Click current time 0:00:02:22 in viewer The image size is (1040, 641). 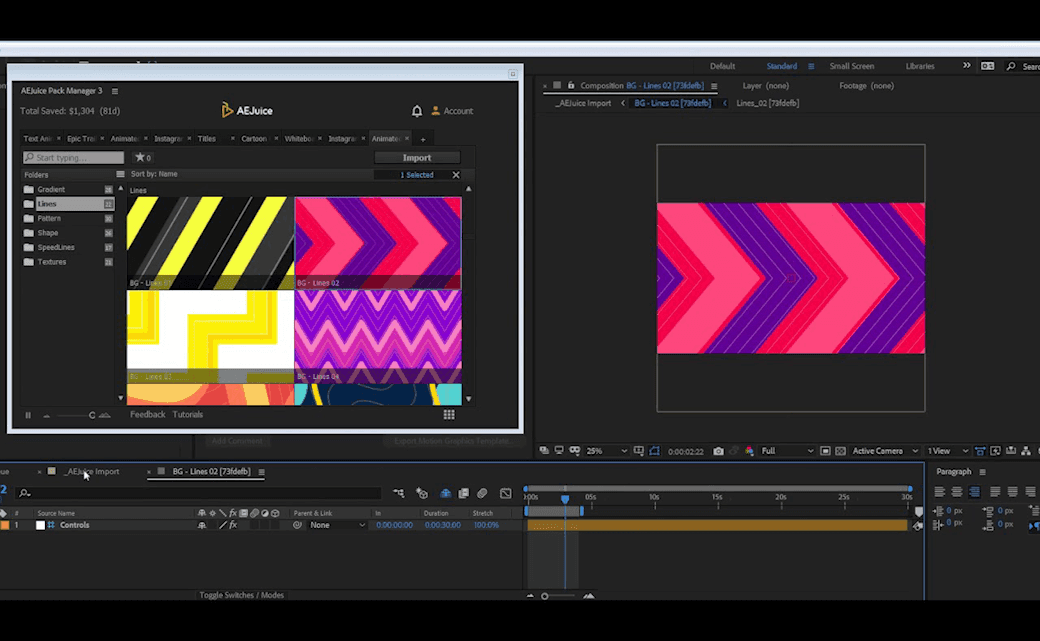pos(685,451)
